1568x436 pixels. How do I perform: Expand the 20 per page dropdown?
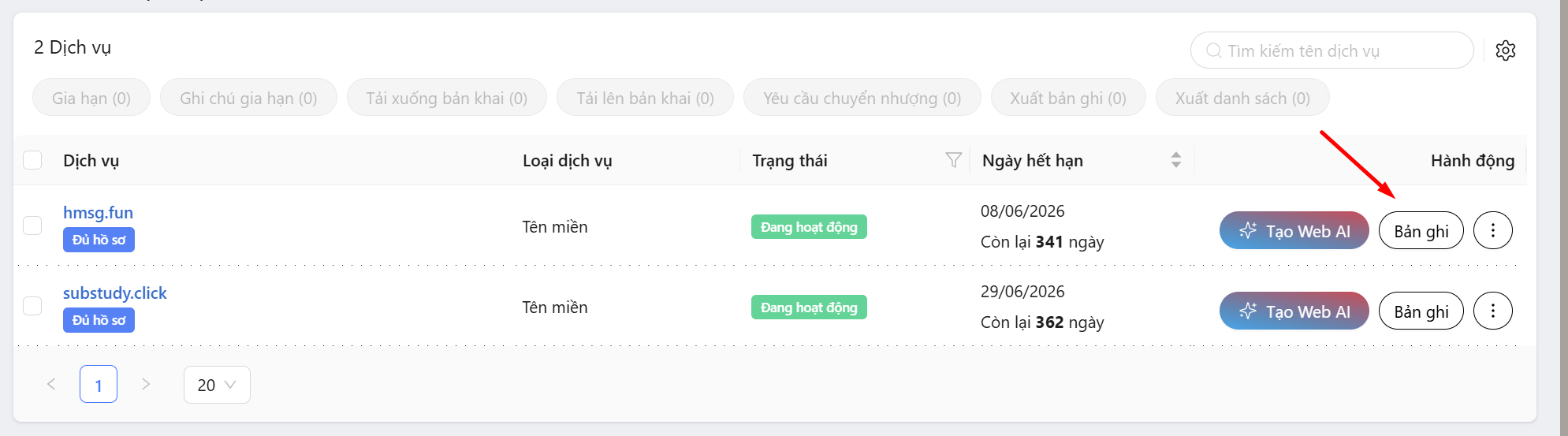217,385
